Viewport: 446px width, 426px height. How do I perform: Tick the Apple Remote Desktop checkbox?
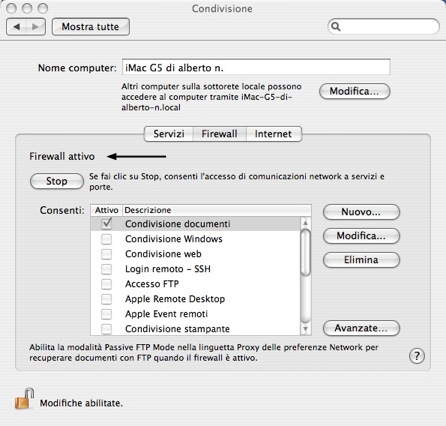106,299
